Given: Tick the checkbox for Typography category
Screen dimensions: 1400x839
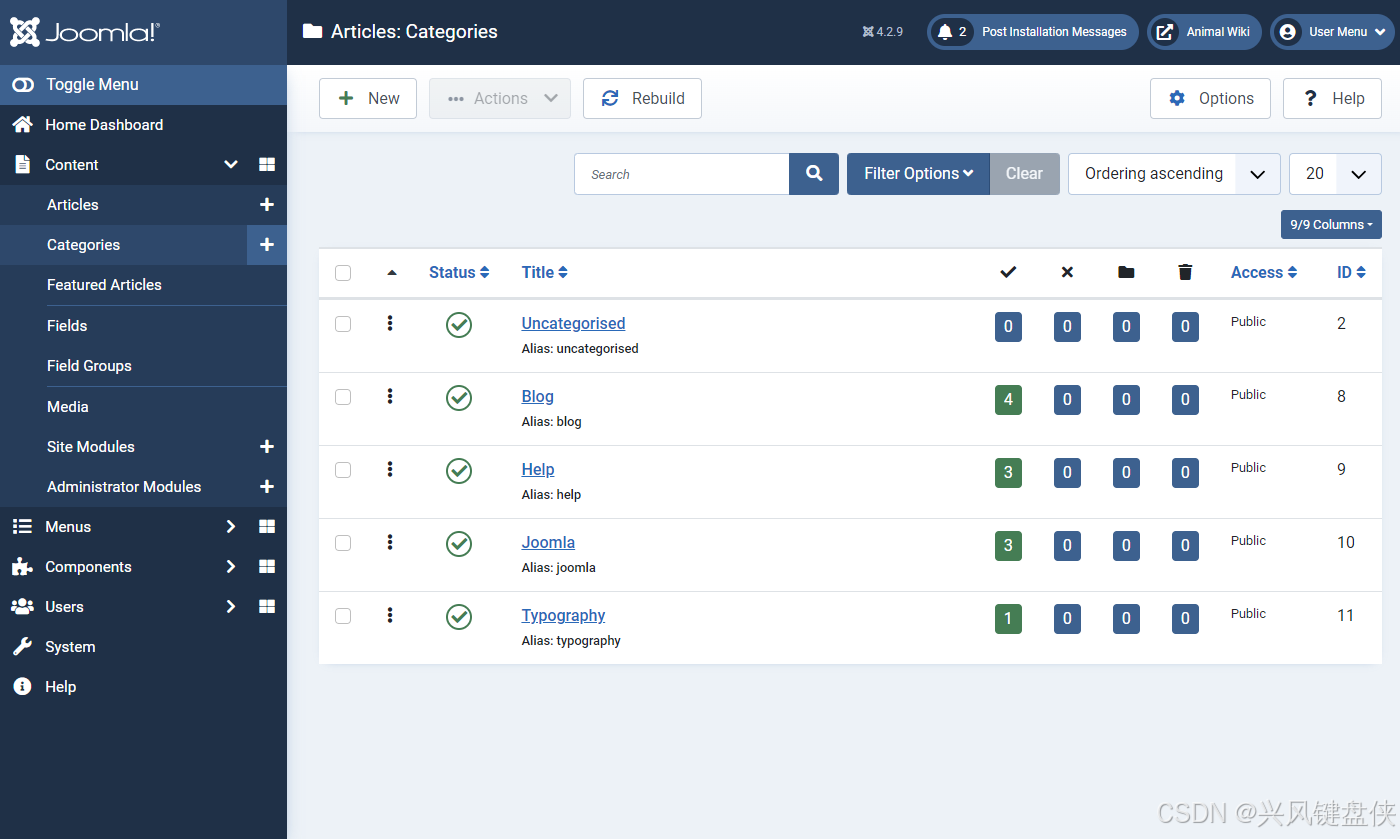Looking at the screenshot, I should point(343,616).
